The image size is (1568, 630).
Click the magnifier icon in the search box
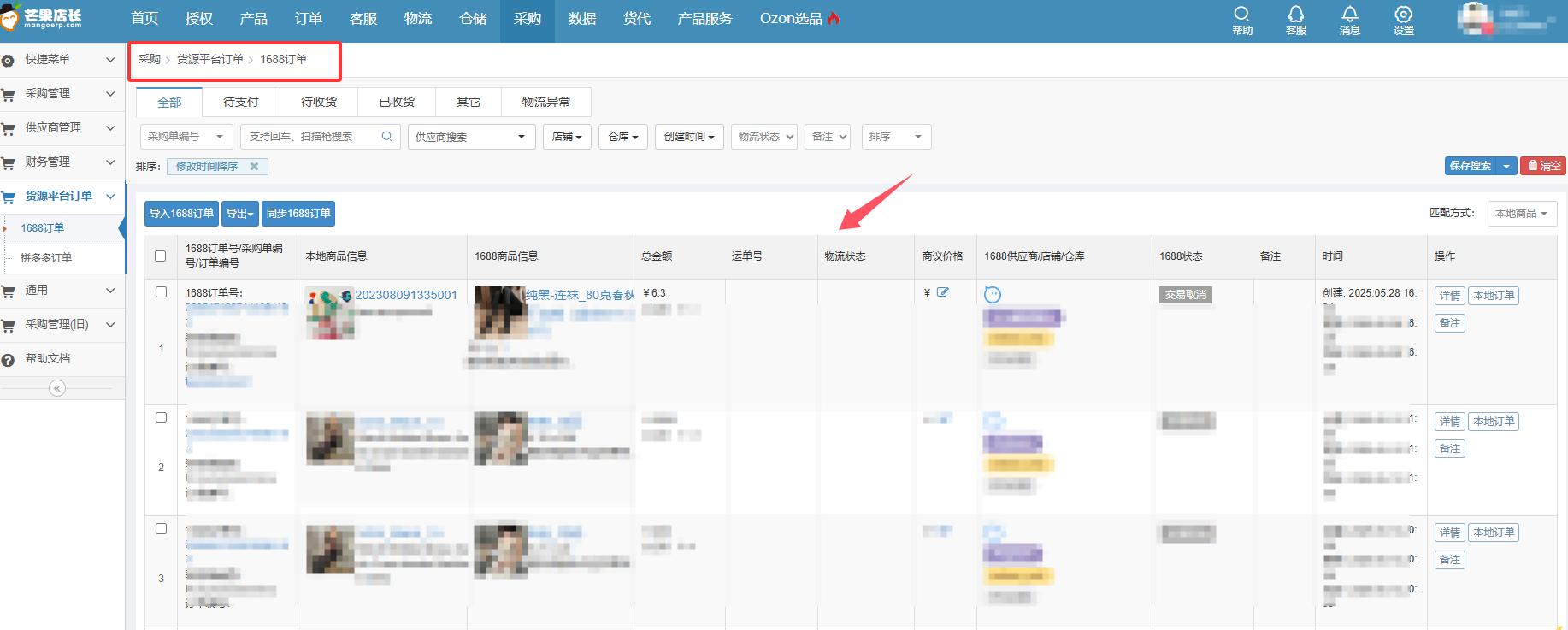click(x=386, y=136)
